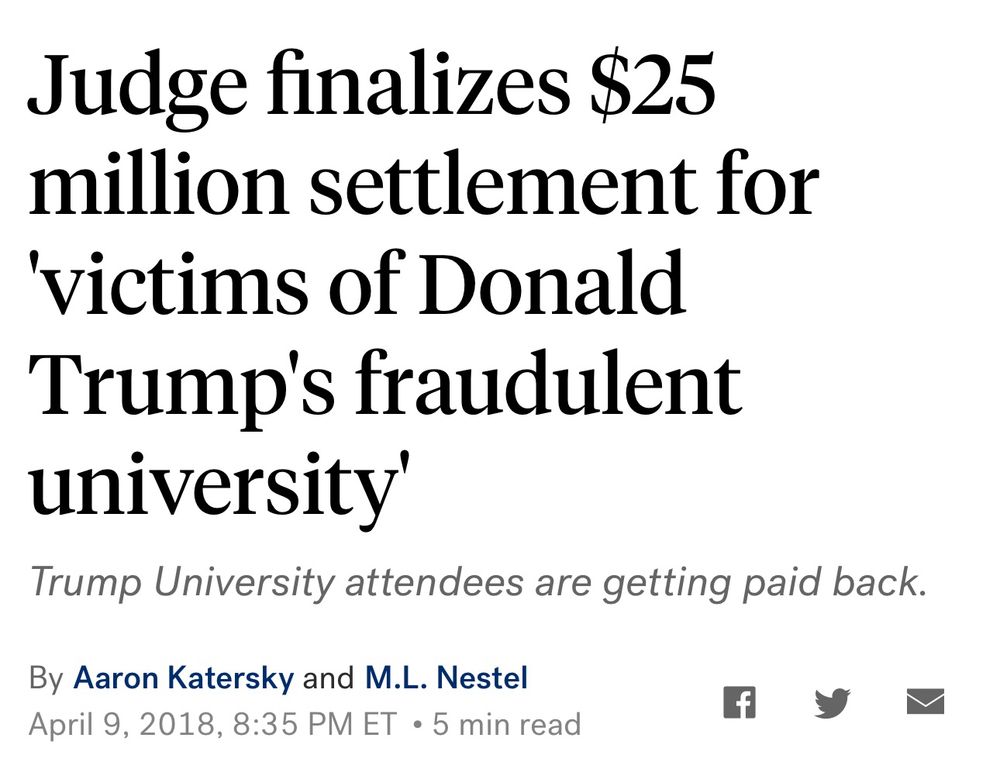Click the 'By' byline label
The height and width of the screenshot is (779, 1000).
point(46,678)
